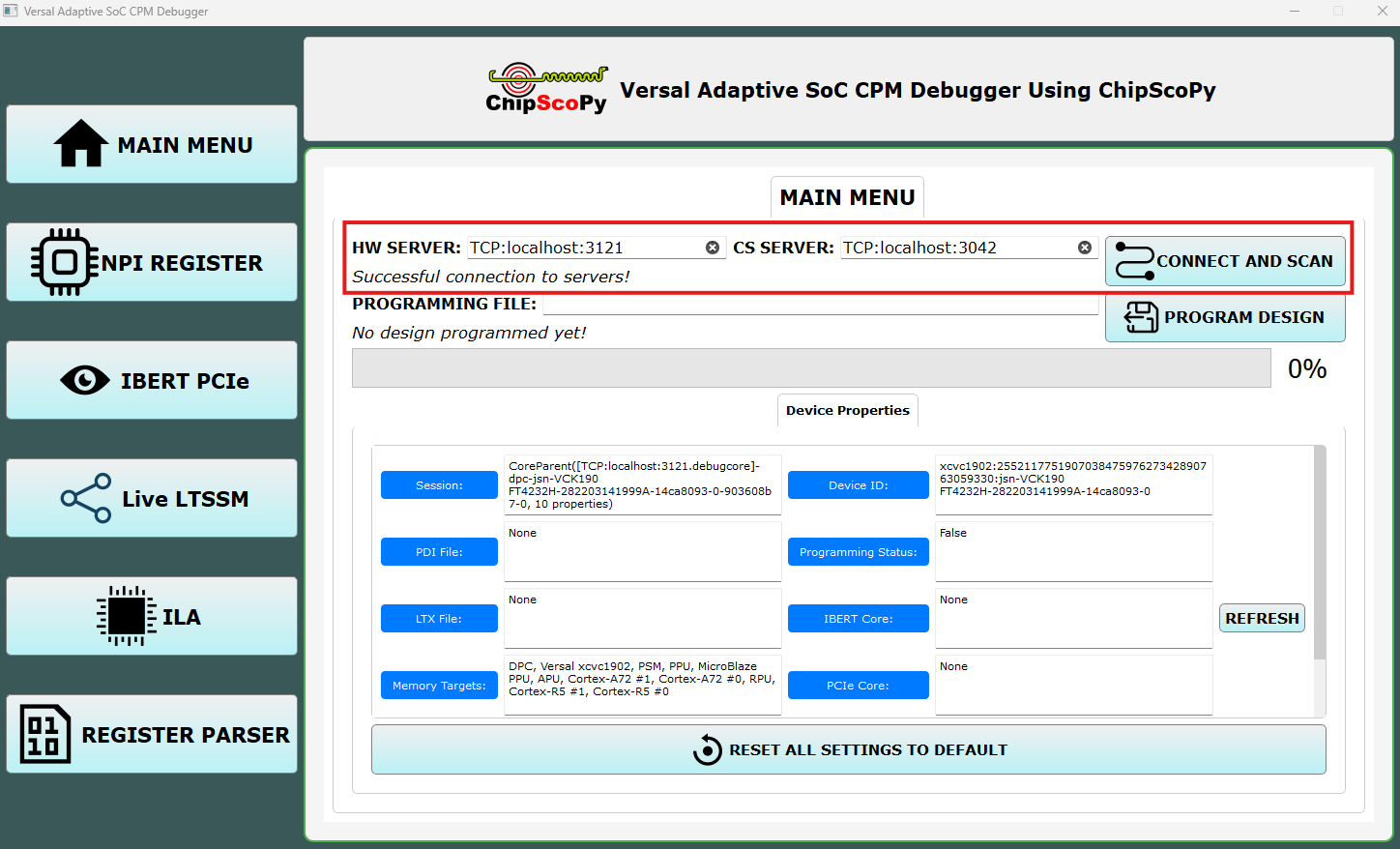Click the chip icon beside NPI REGISTER

point(65,262)
